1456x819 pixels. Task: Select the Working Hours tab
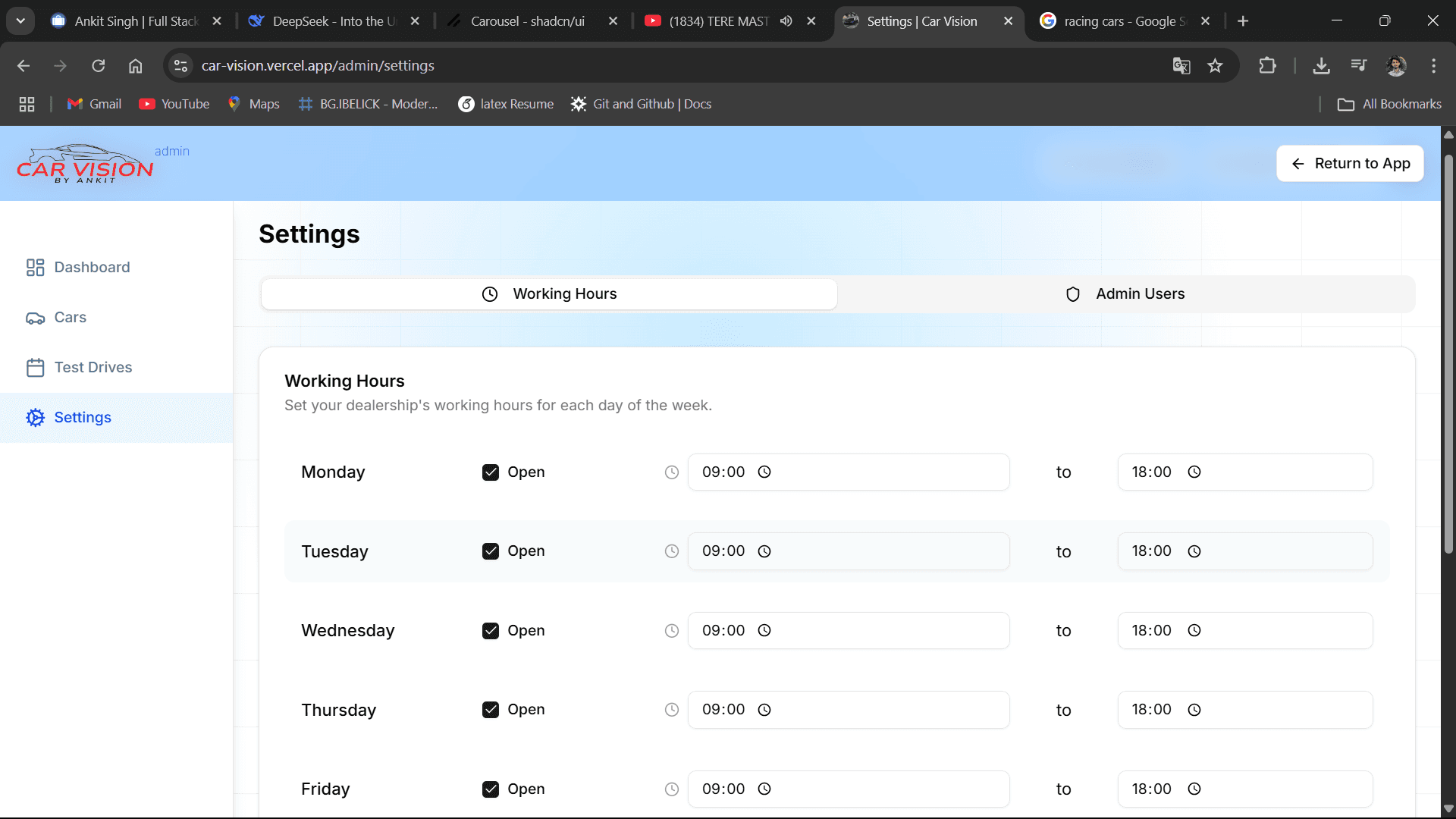pyautogui.click(x=549, y=294)
